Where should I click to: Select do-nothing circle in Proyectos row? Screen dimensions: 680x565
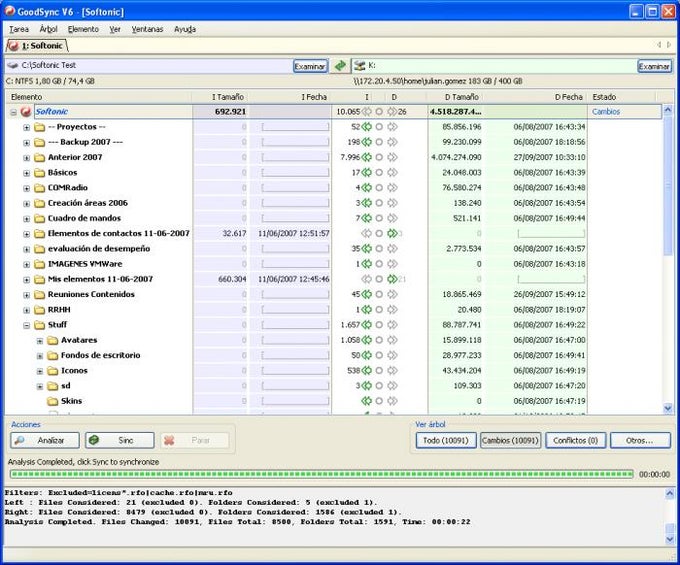pyautogui.click(x=379, y=127)
